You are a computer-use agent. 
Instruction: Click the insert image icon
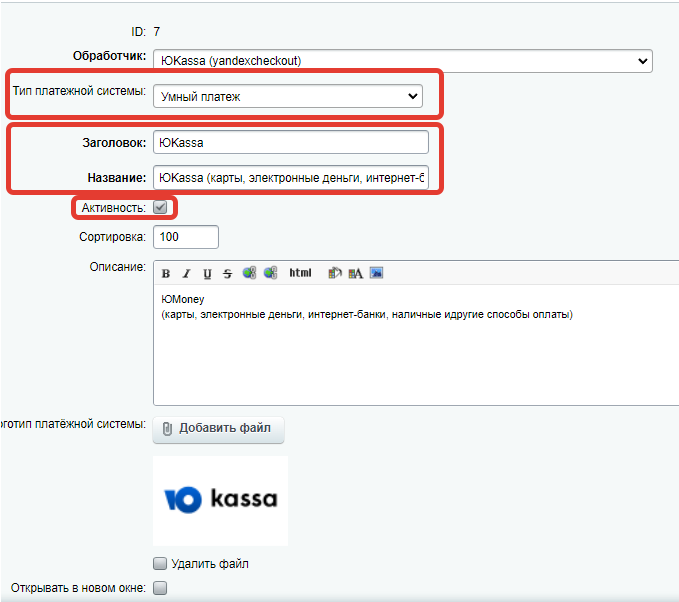coord(376,273)
